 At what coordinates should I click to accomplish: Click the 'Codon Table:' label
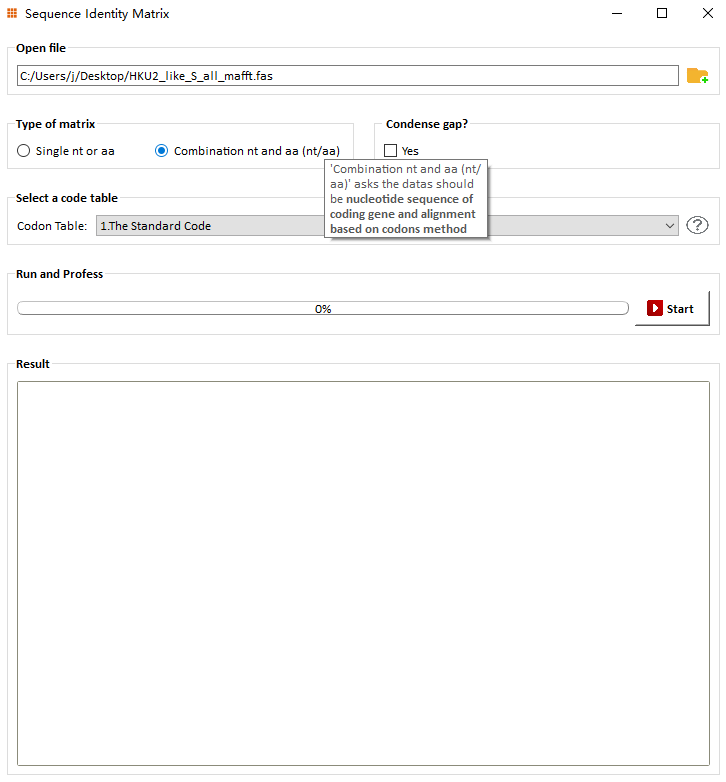[52, 226]
